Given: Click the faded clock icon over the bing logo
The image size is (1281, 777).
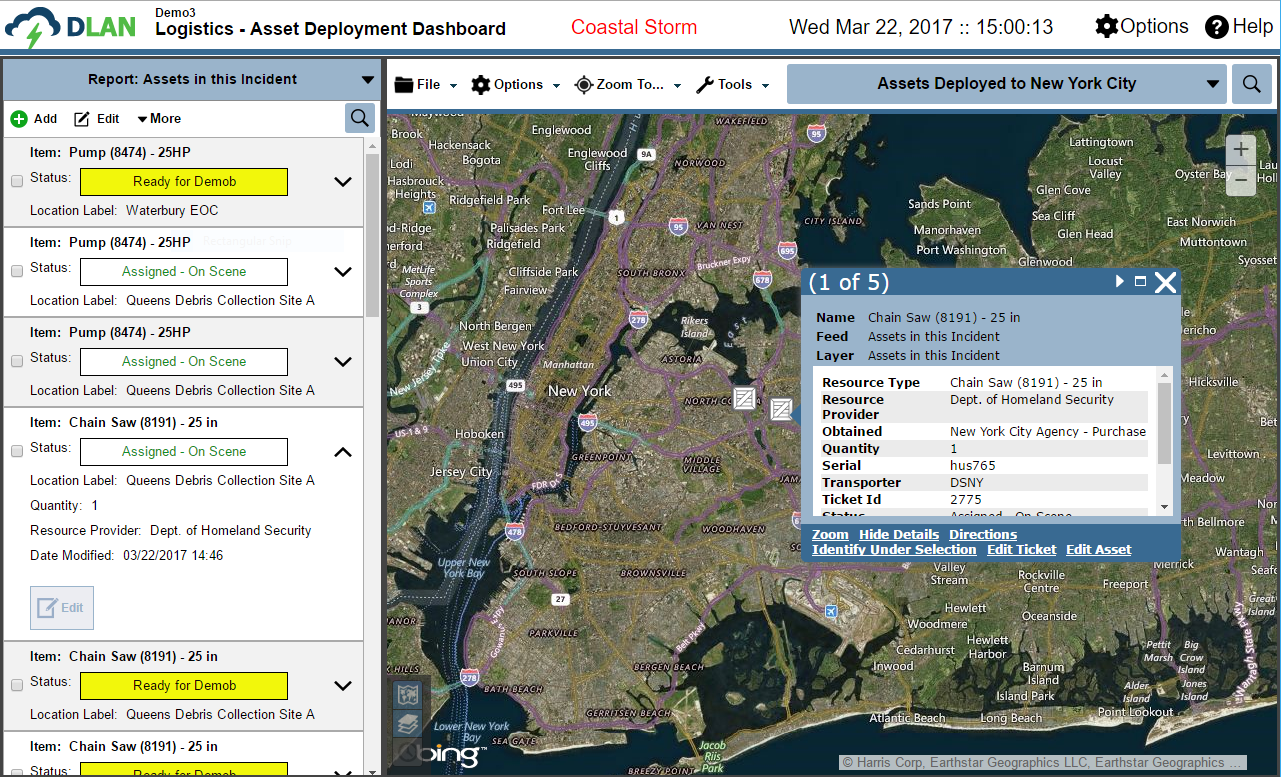Looking at the screenshot, I should [x=407, y=753].
